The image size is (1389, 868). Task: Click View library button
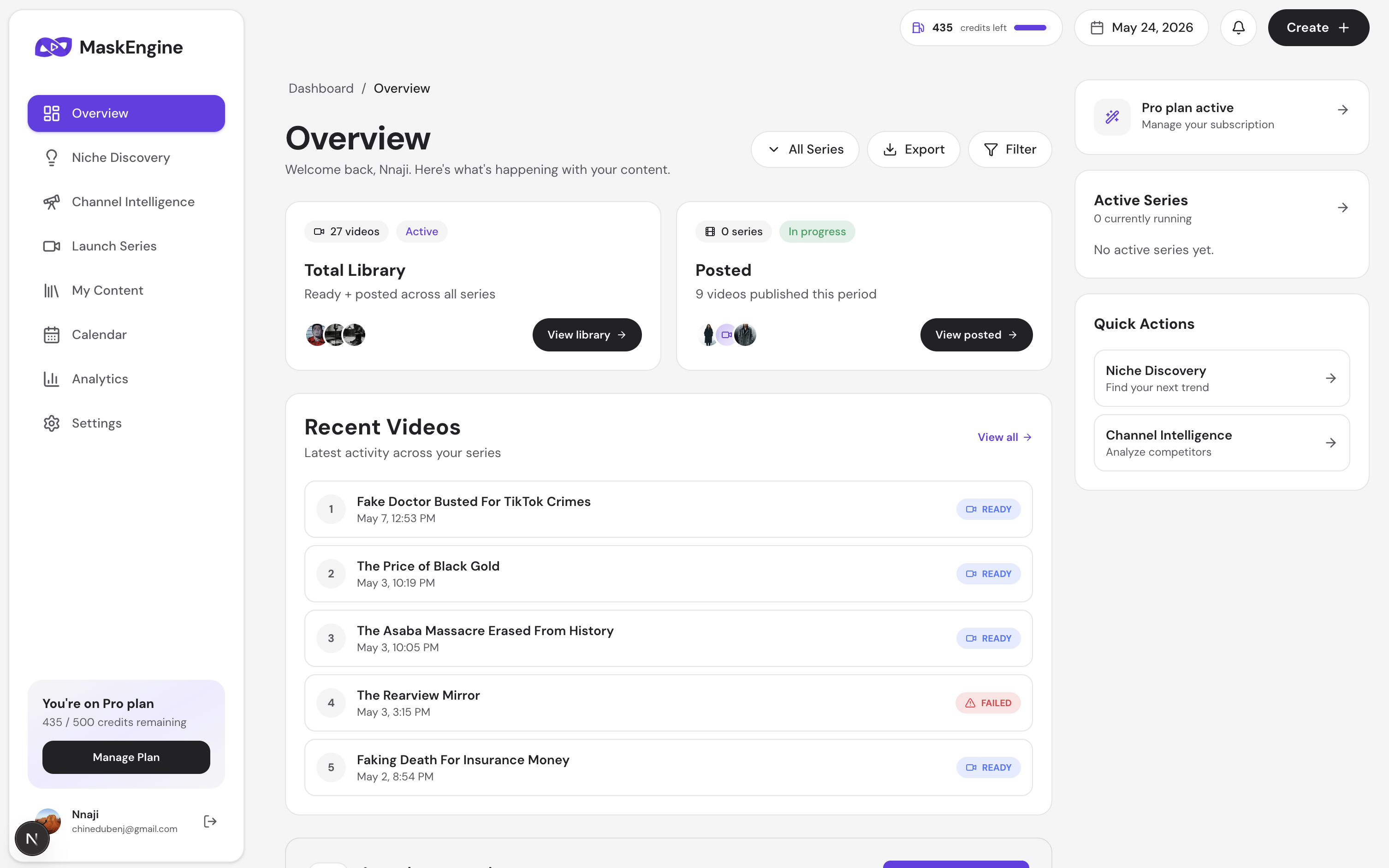[587, 335]
